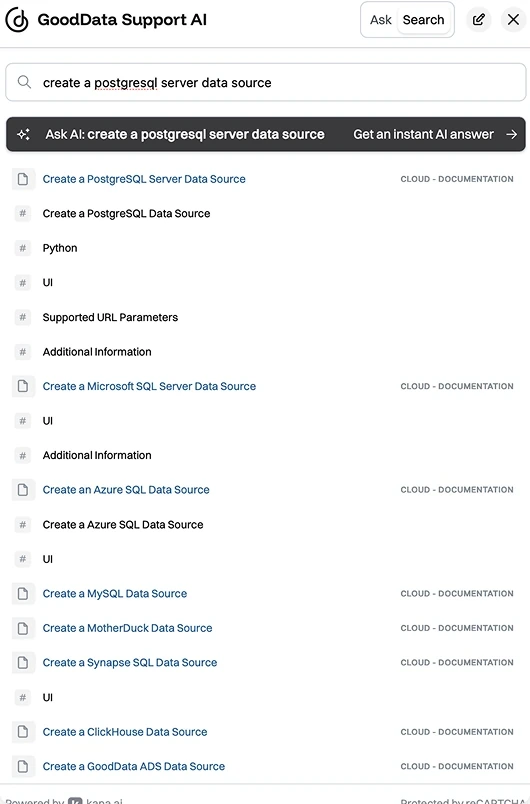The image size is (530, 804).
Task: Jump to Create a Azure SQL Data Source section
Action: (x=123, y=525)
